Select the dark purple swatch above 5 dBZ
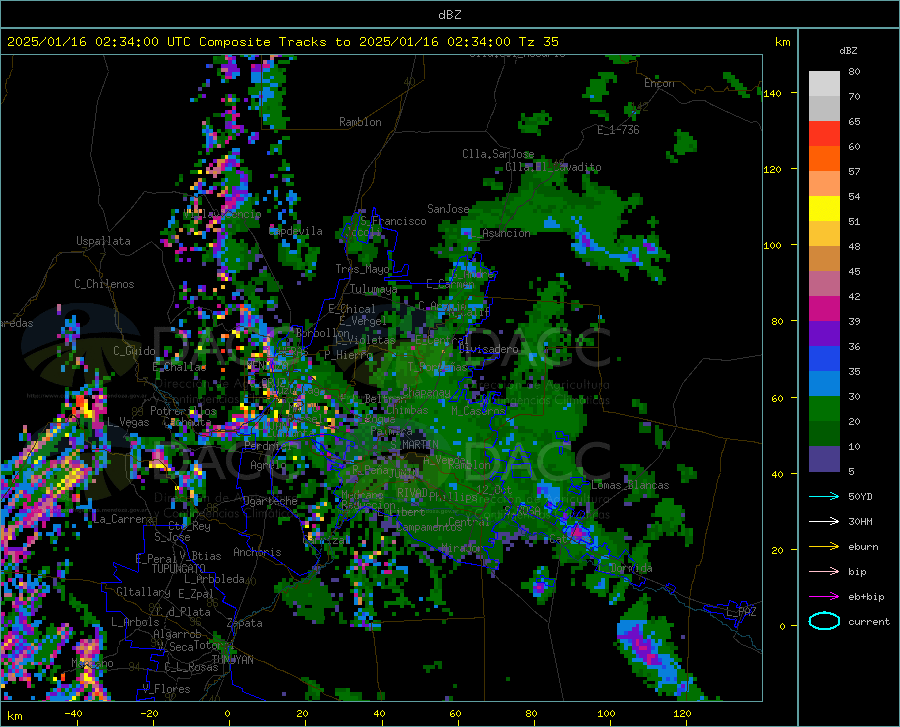This screenshot has height=727, width=900. click(824, 458)
